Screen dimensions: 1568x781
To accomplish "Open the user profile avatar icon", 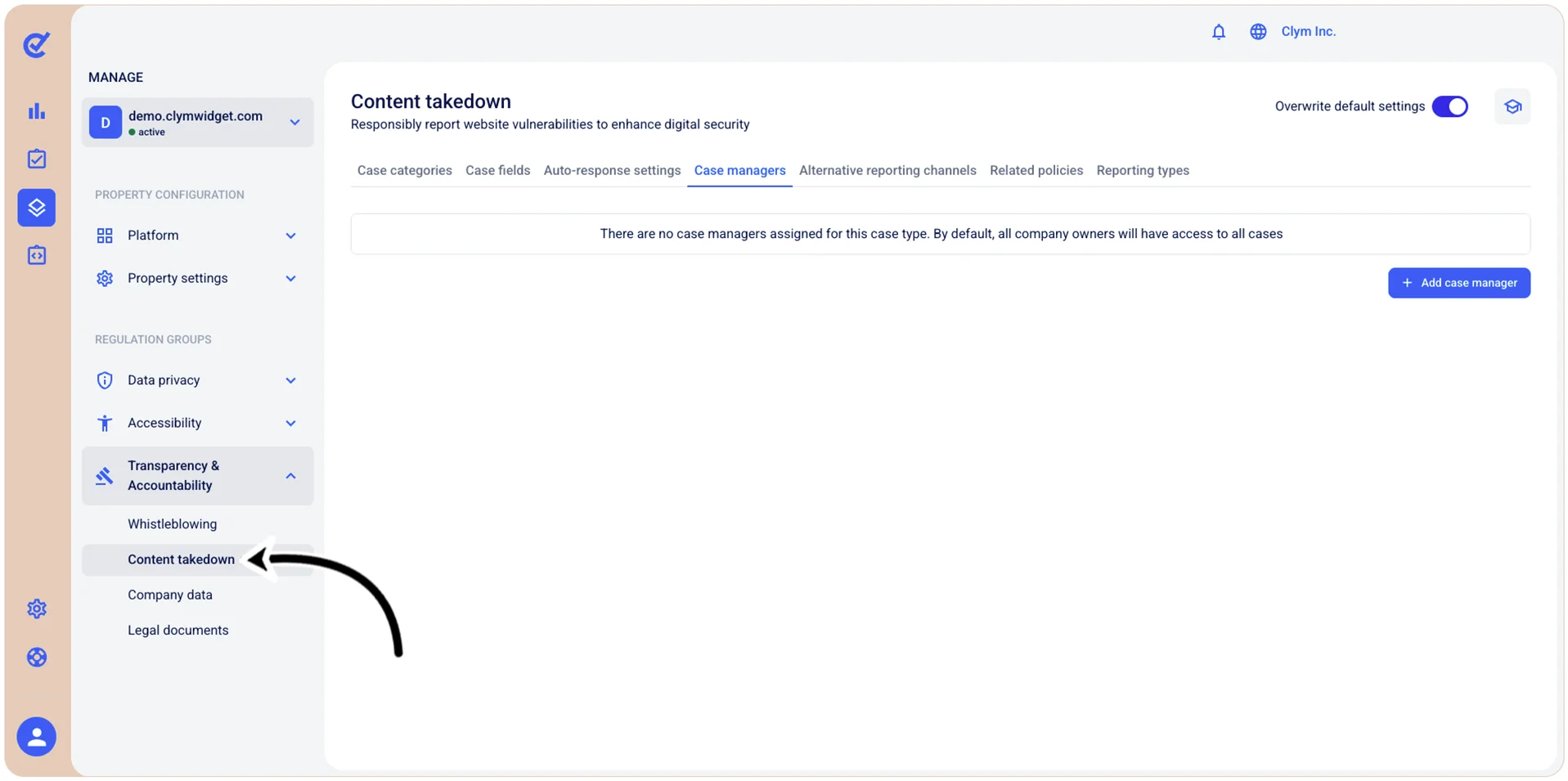I will pyautogui.click(x=37, y=737).
